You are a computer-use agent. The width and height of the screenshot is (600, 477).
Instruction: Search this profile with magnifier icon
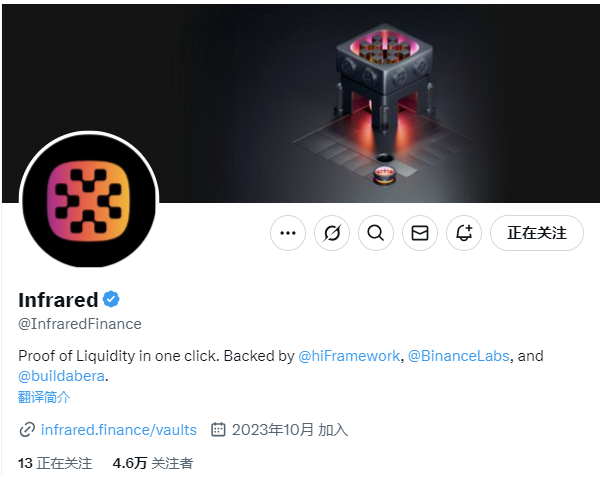click(376, 233)
